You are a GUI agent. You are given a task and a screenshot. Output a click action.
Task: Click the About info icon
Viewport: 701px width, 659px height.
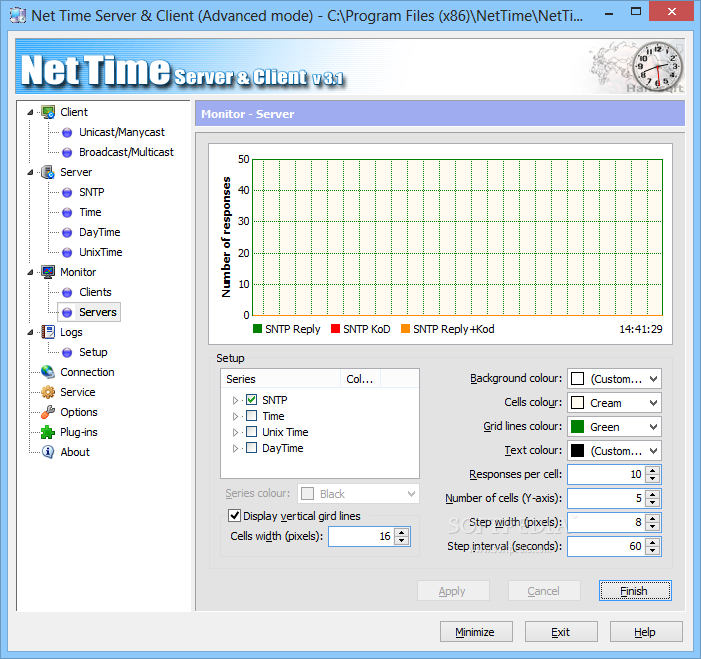pyautogui.click(x=48, y=452)
